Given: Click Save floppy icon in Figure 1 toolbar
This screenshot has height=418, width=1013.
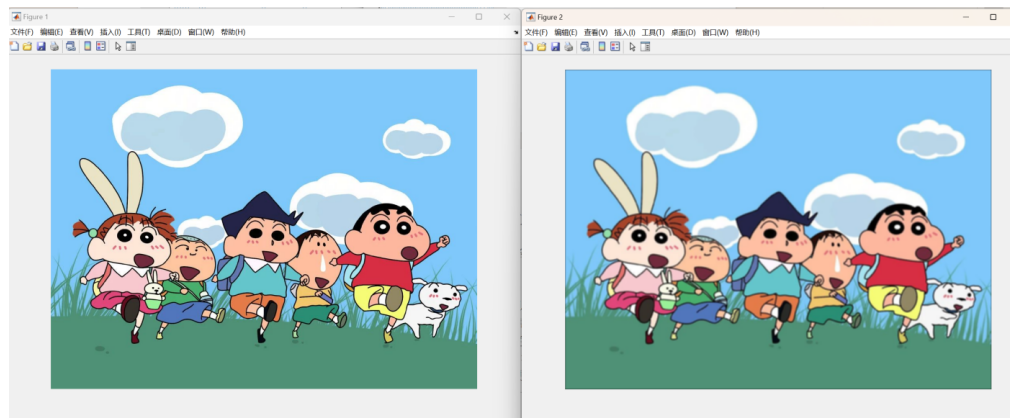Looking at the screenshot, I should tap(41, 47).
